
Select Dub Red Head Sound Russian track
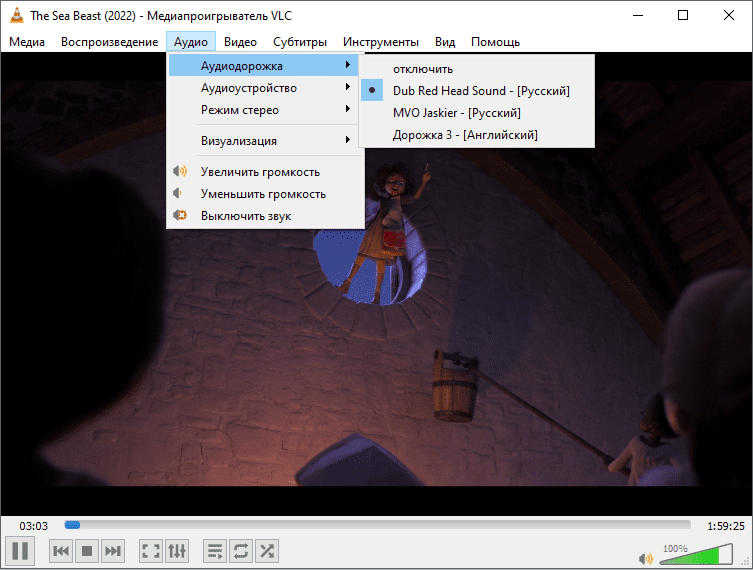477,91
